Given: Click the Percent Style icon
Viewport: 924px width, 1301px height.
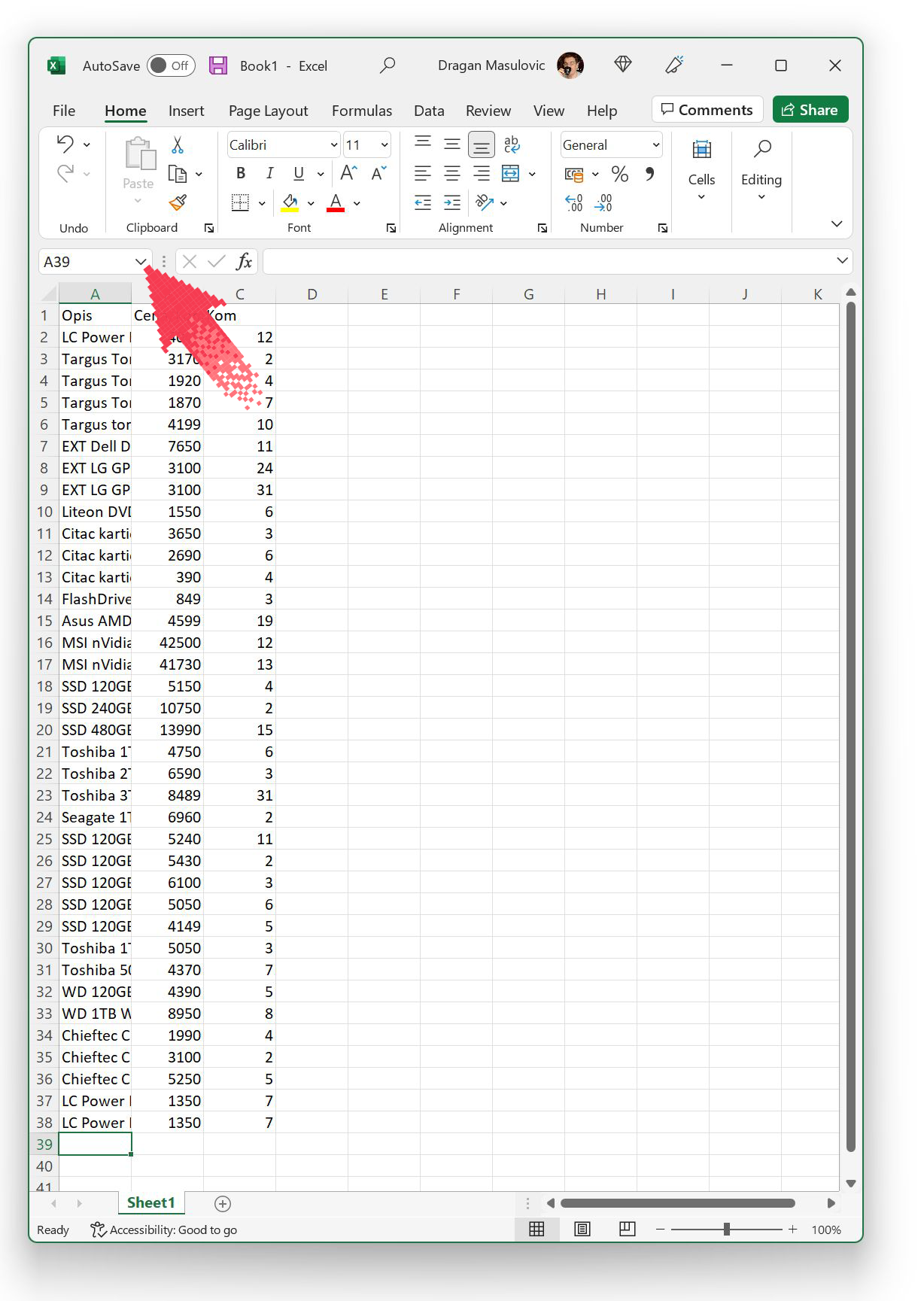Looking at the screenshot, I should 620,174.
